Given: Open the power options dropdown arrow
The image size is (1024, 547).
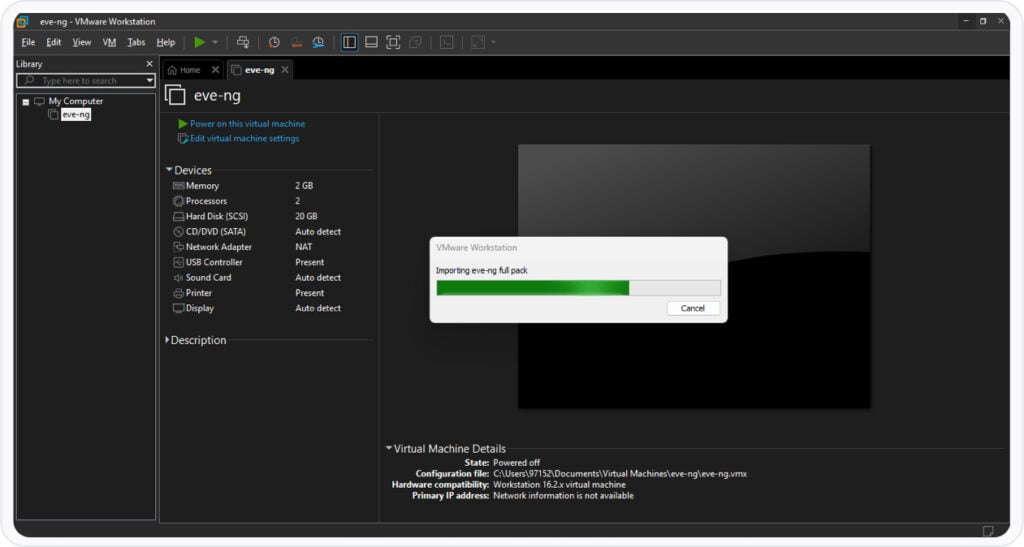Looking at the screenshot, I should click(215, 42).
